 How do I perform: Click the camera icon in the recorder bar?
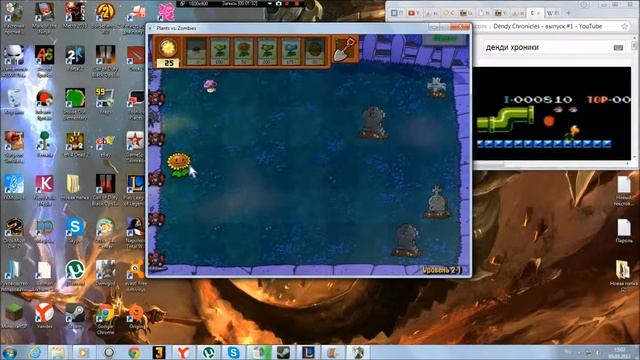click(x=278, y=3)
